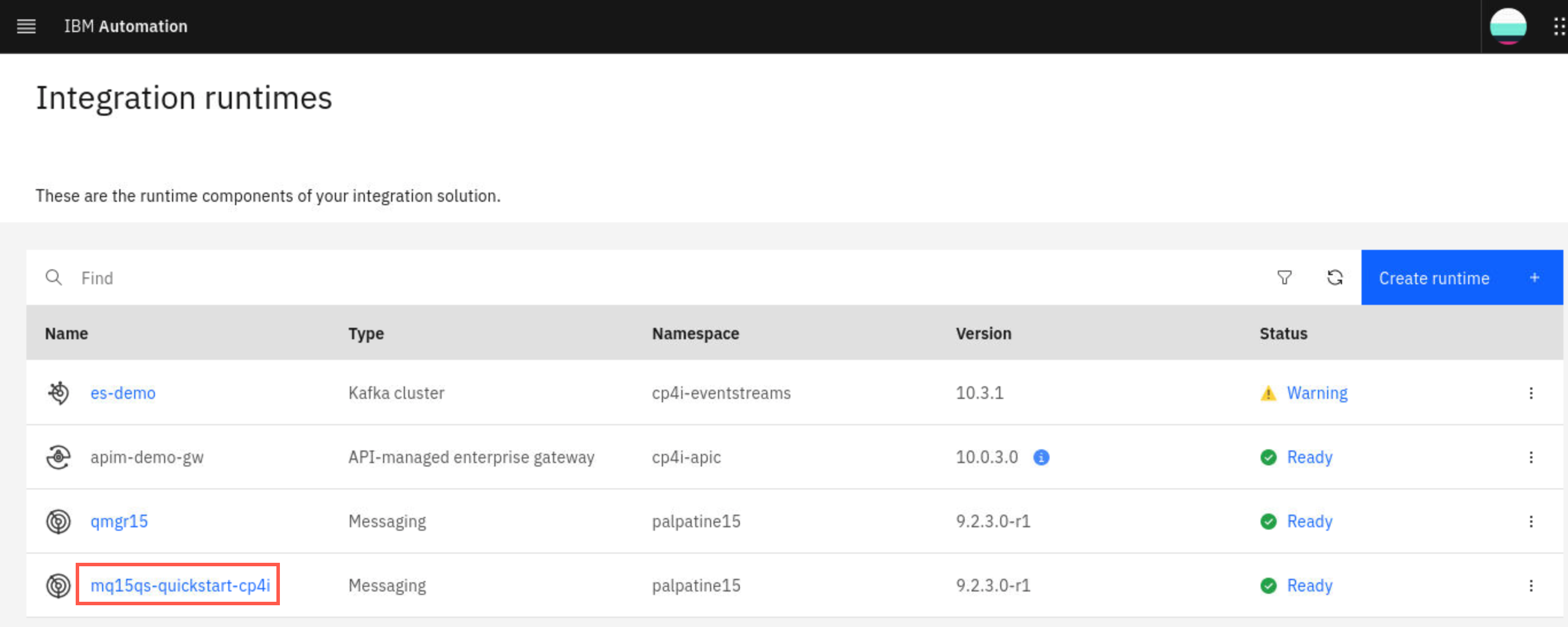Viewport: 1568px width, 627px height.
Task: Open the qmgr15 runtime link
Action: point(119,521)
